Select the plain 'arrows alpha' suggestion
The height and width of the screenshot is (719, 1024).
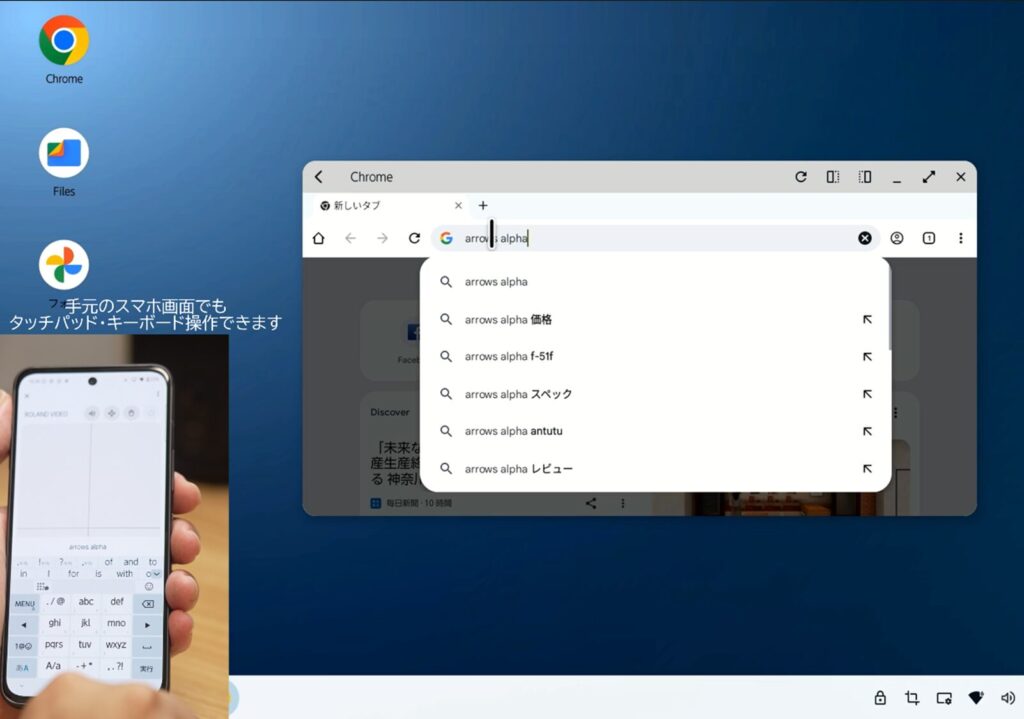click(655, 282)
